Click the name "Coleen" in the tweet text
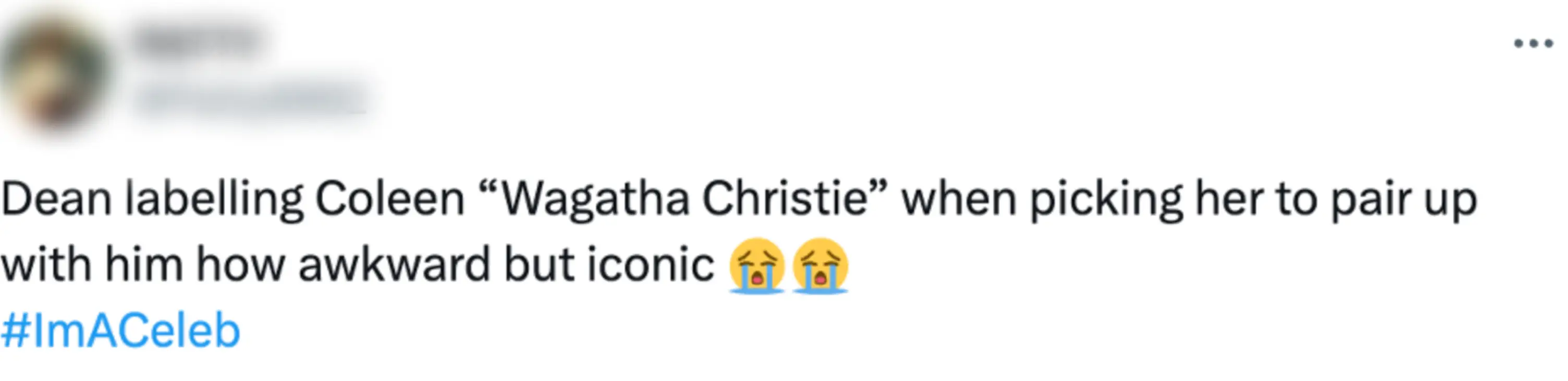This screenshot has height=381, width=1568. (x=389, y=200)
